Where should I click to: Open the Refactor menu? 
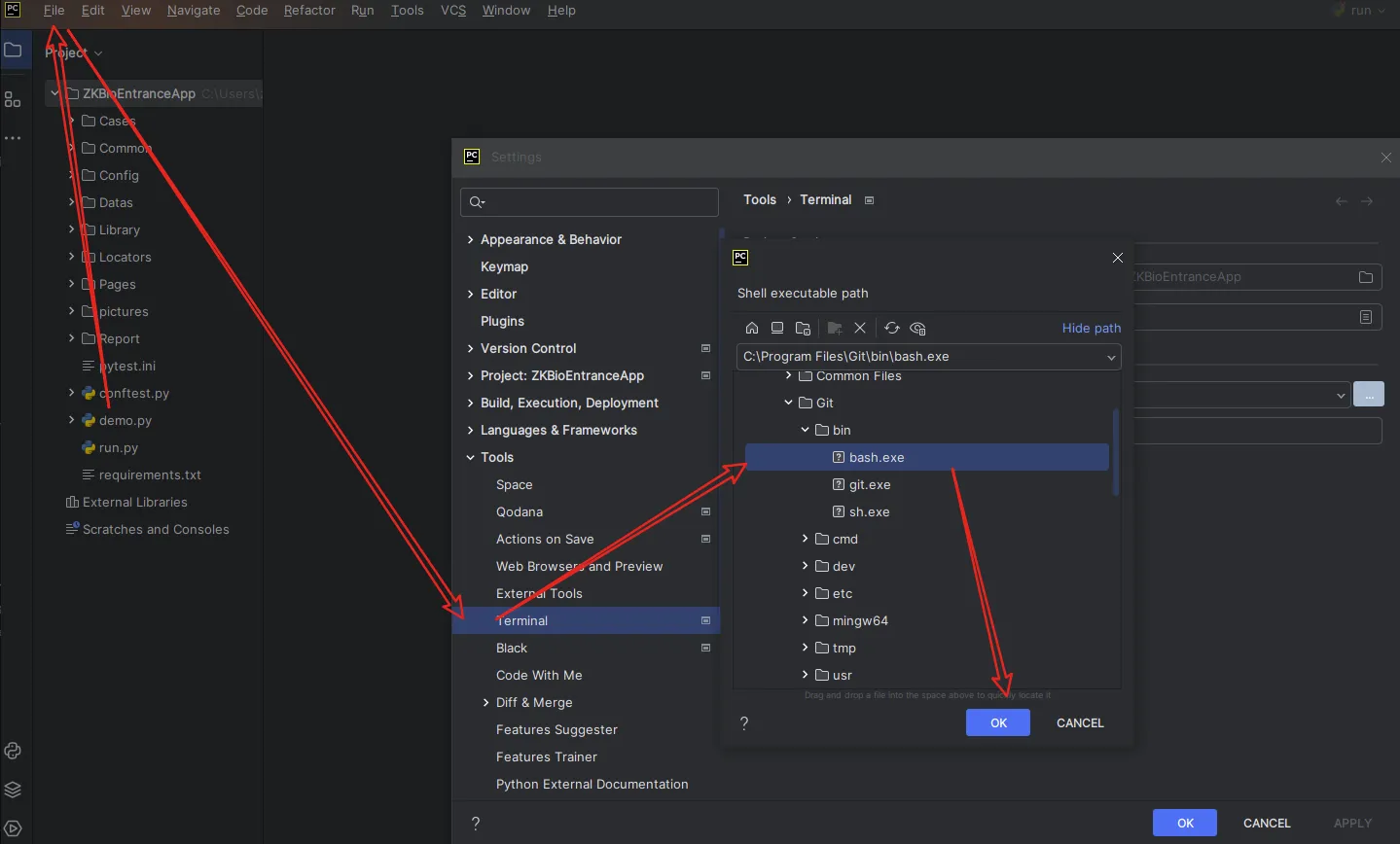tap(309, 11)
